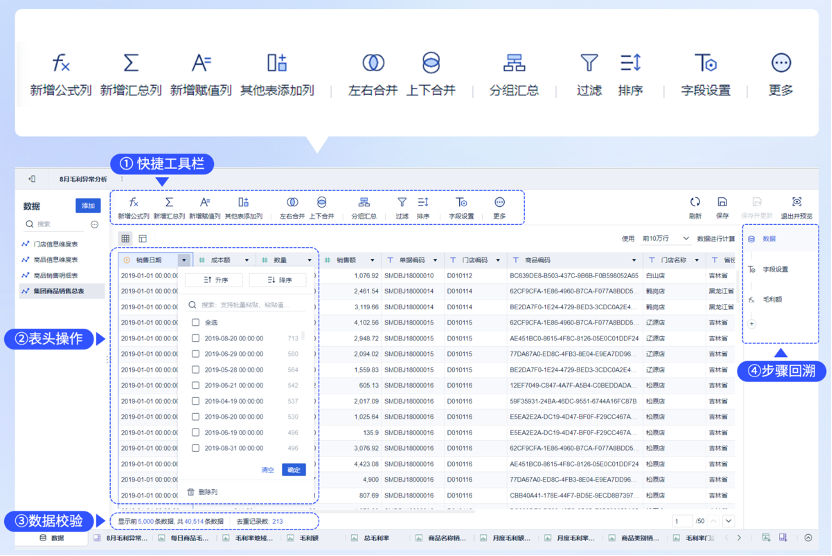832x556 pixels.
Task: Check the date checkbox with count 542
Action: click(195, 385)
